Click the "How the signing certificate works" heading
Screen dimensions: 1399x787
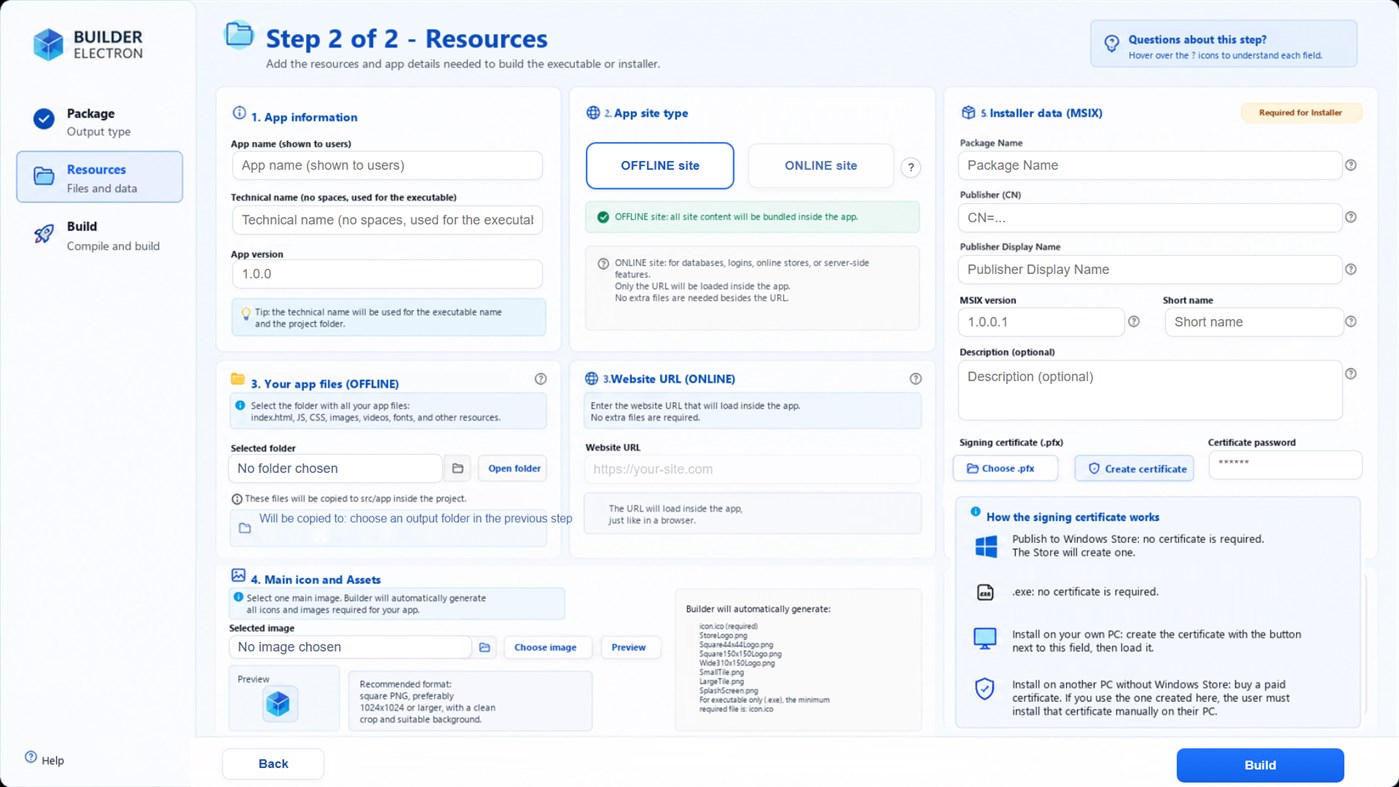(1073, 517)
